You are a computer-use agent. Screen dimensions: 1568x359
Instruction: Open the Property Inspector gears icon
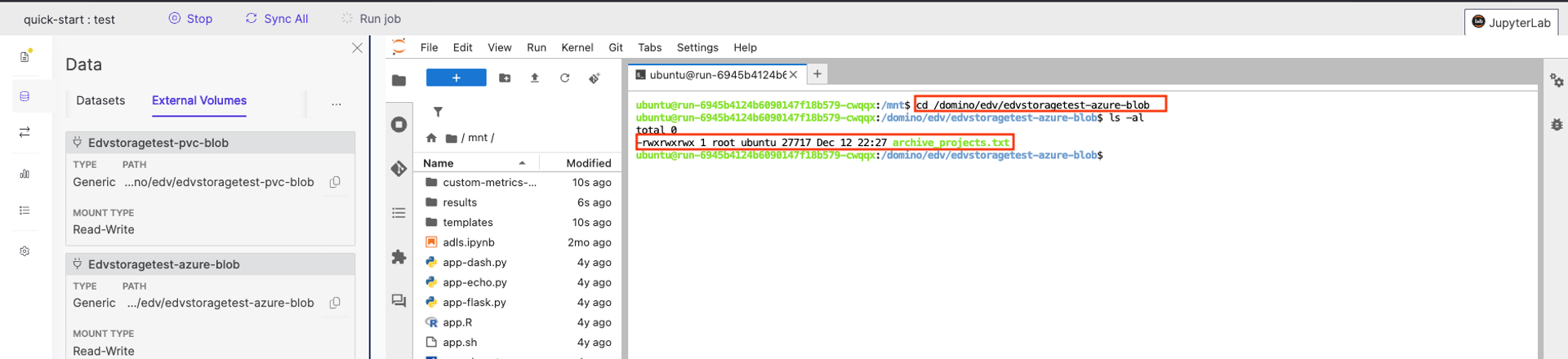pyautogui.click(x=1557, y=80)
